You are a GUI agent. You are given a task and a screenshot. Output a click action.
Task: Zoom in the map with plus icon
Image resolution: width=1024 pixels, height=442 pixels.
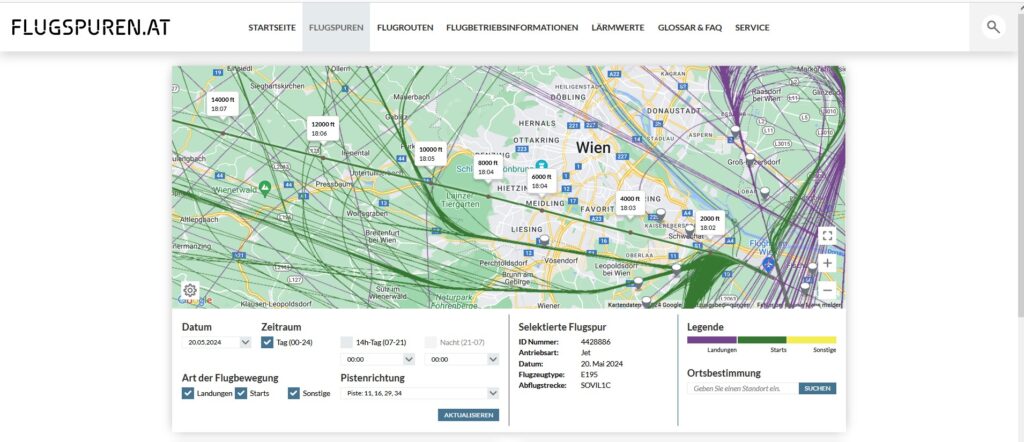tap(827, 264)
